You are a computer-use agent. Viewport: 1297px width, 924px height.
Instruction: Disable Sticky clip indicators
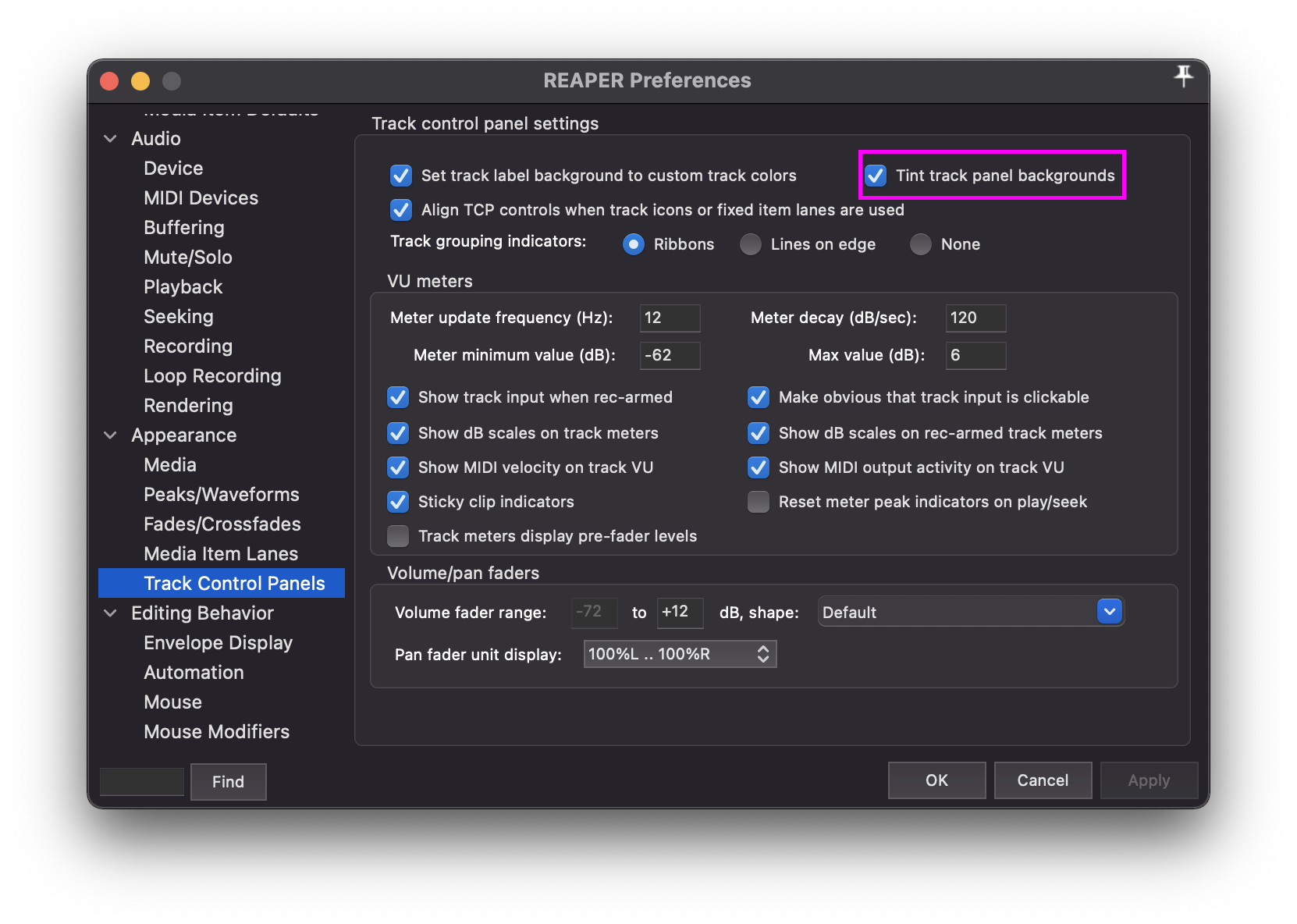click(398, 502)
